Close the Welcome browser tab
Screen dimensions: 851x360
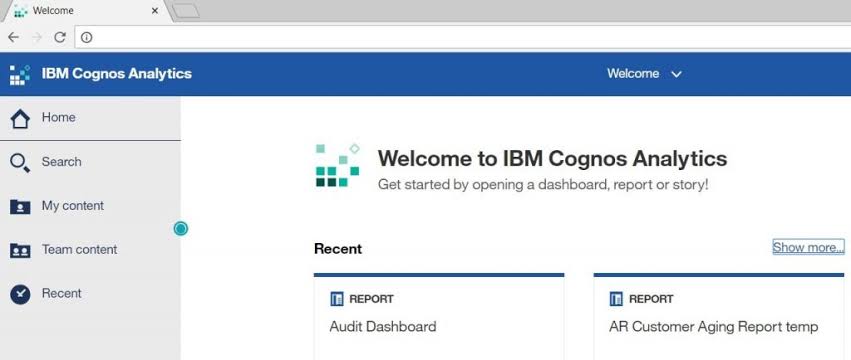(x=155, y=11)
